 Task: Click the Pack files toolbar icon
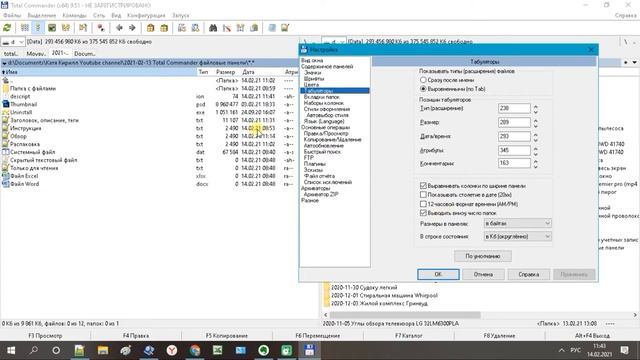point(151,28)
